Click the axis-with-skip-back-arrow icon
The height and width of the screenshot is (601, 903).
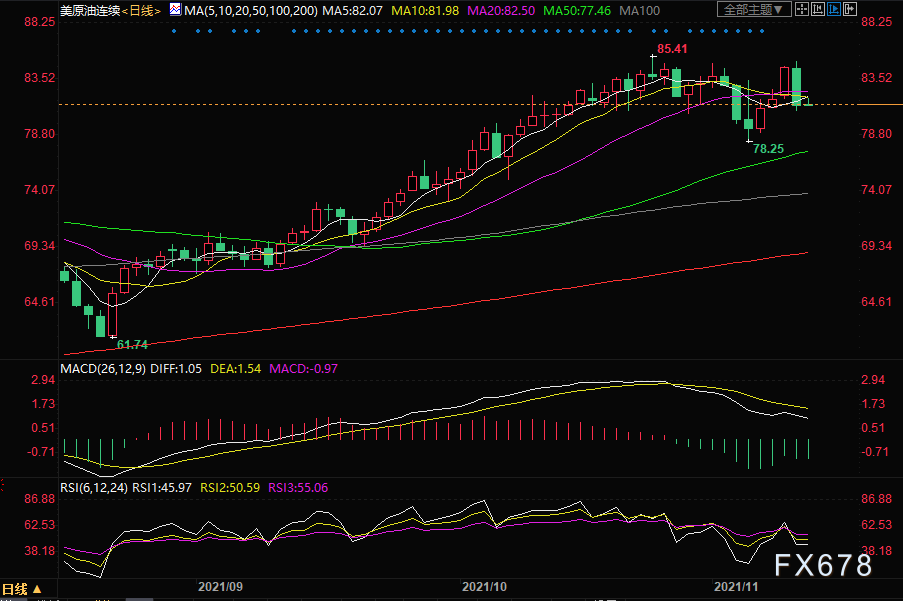817,9
